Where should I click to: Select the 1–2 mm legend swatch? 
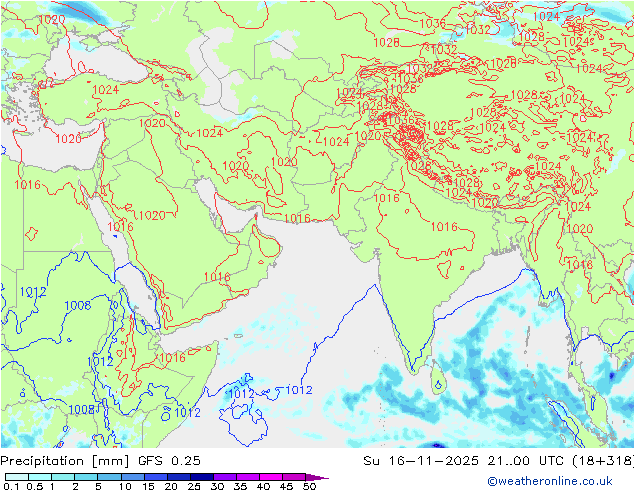pos(63,477)
